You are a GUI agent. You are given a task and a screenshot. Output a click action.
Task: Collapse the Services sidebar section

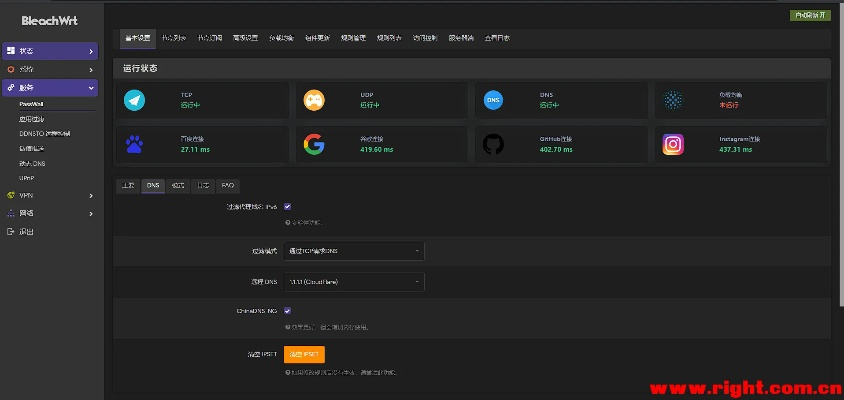[50, 88]
